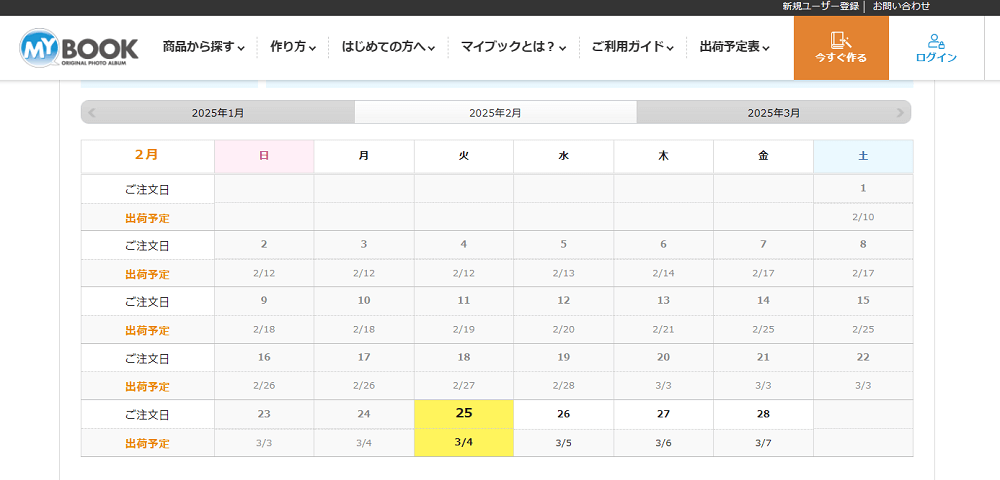Click the previous month left arrow
Image resolution: width=1000 pixels, height=480 pixels.
(x=92, y=113)
